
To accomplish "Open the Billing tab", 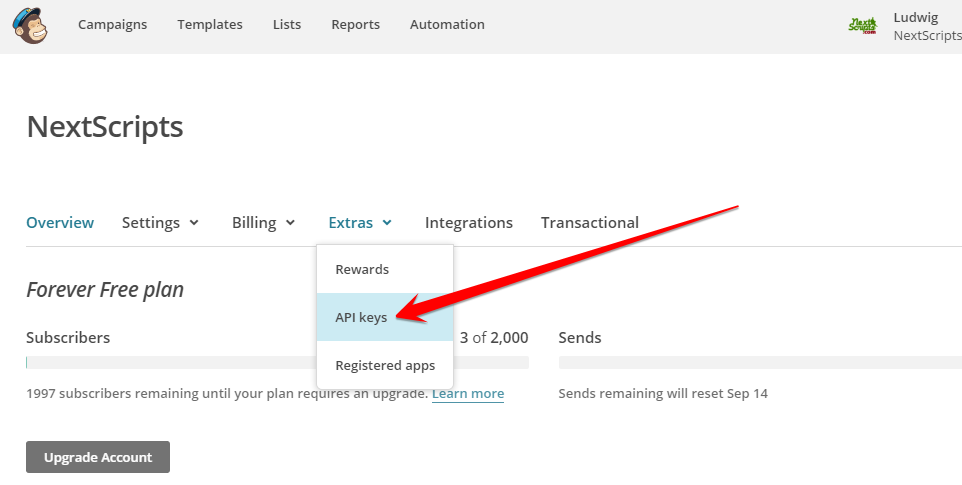I will 254,223.
